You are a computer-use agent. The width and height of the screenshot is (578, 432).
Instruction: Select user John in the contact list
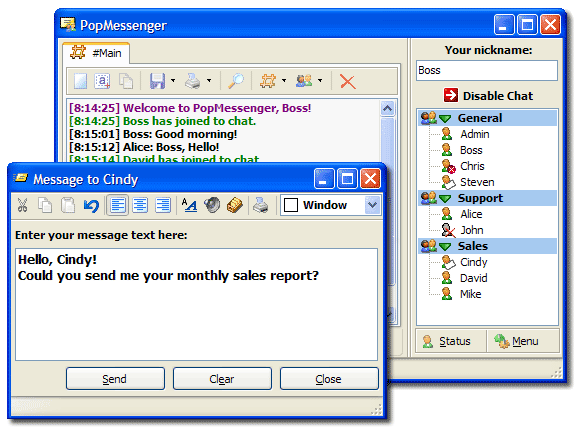[472, 230]
